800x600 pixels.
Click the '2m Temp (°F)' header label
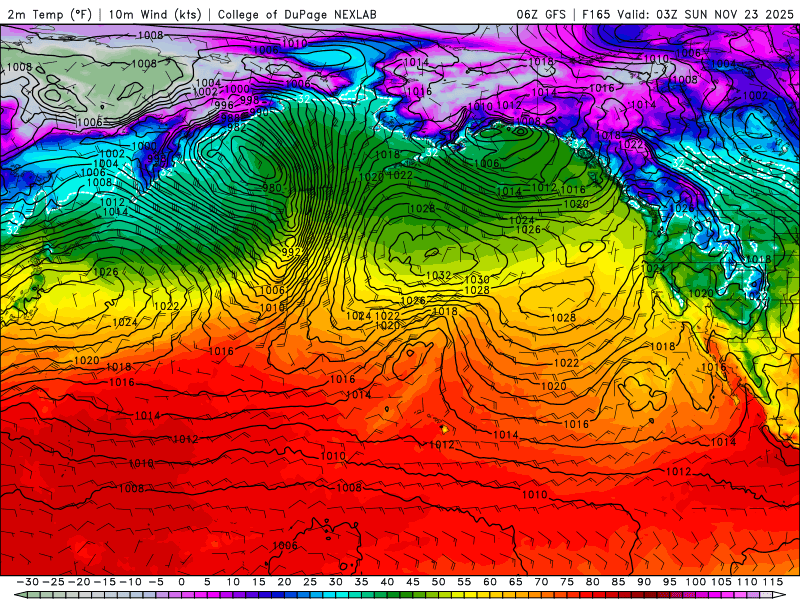pos(49,14)
